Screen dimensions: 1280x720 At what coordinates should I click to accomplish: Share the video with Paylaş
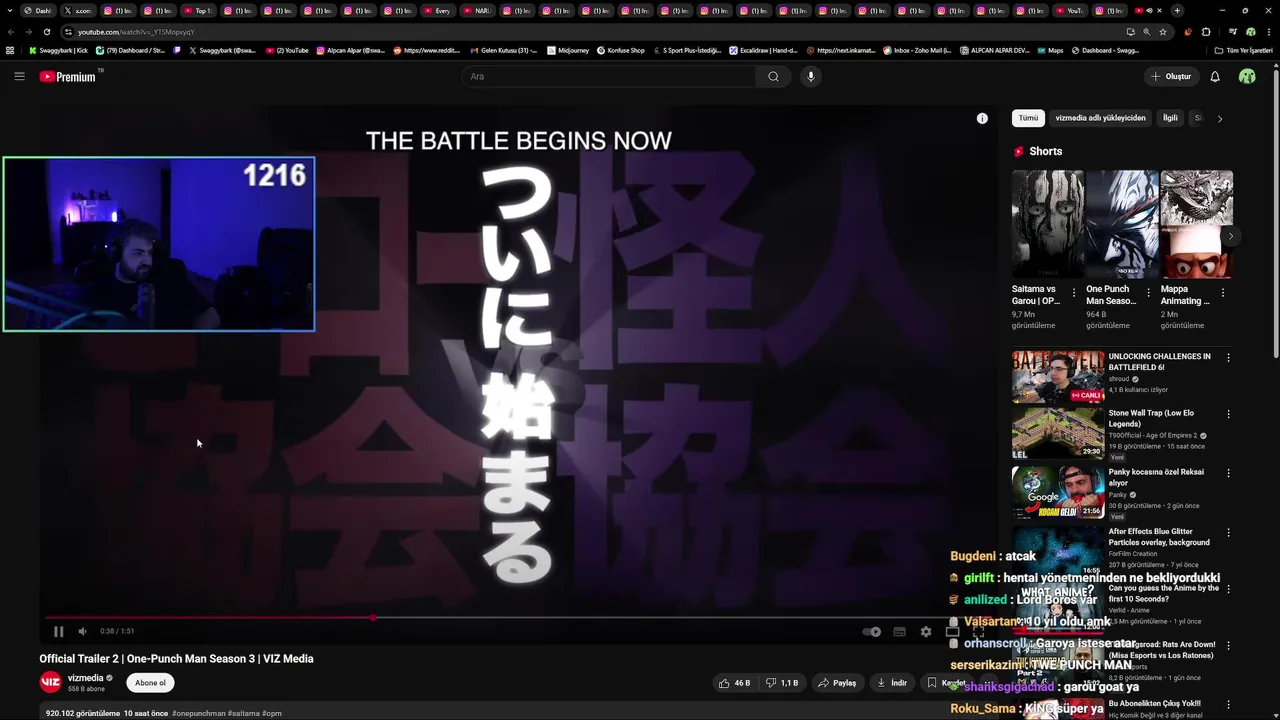(x=837, y=683)
